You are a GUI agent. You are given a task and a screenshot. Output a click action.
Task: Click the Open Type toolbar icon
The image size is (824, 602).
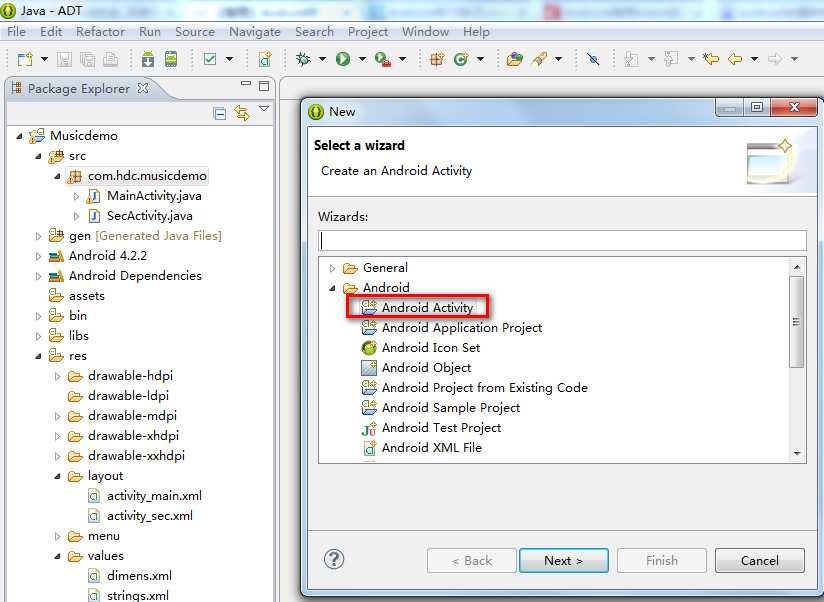click(515, 59)
